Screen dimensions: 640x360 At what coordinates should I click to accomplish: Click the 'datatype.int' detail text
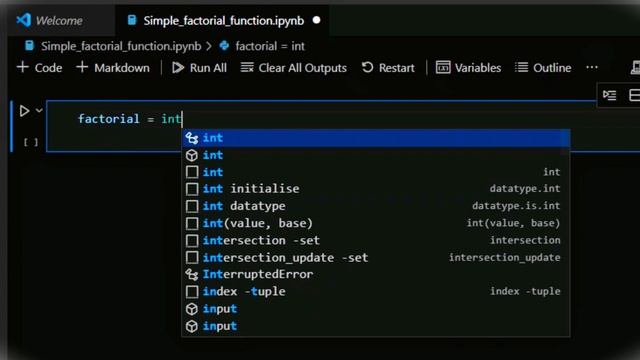(524, 189)
